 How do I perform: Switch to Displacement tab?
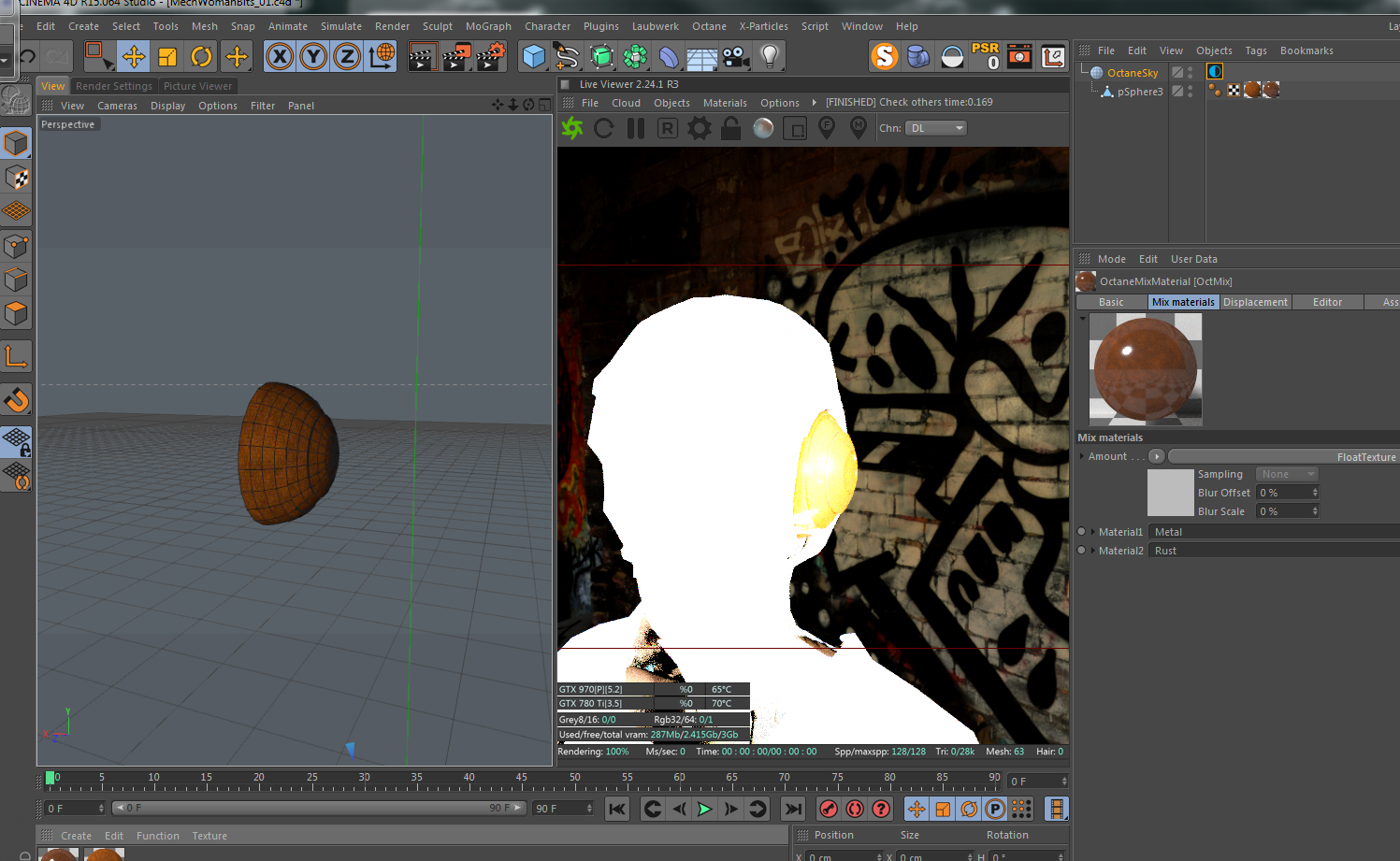point(1255,302)
